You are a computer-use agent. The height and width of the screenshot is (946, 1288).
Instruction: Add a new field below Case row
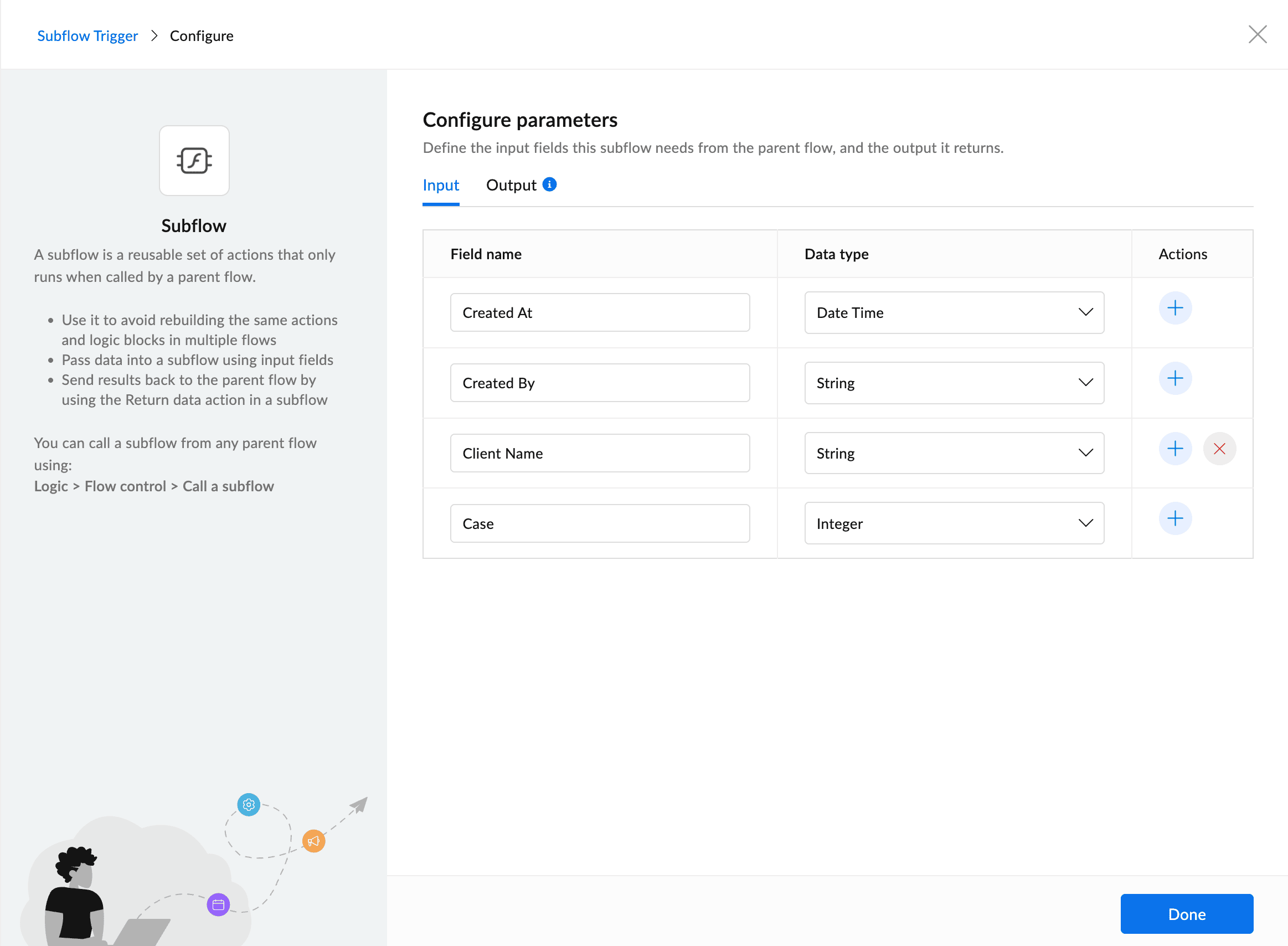tap(1174, 518)
